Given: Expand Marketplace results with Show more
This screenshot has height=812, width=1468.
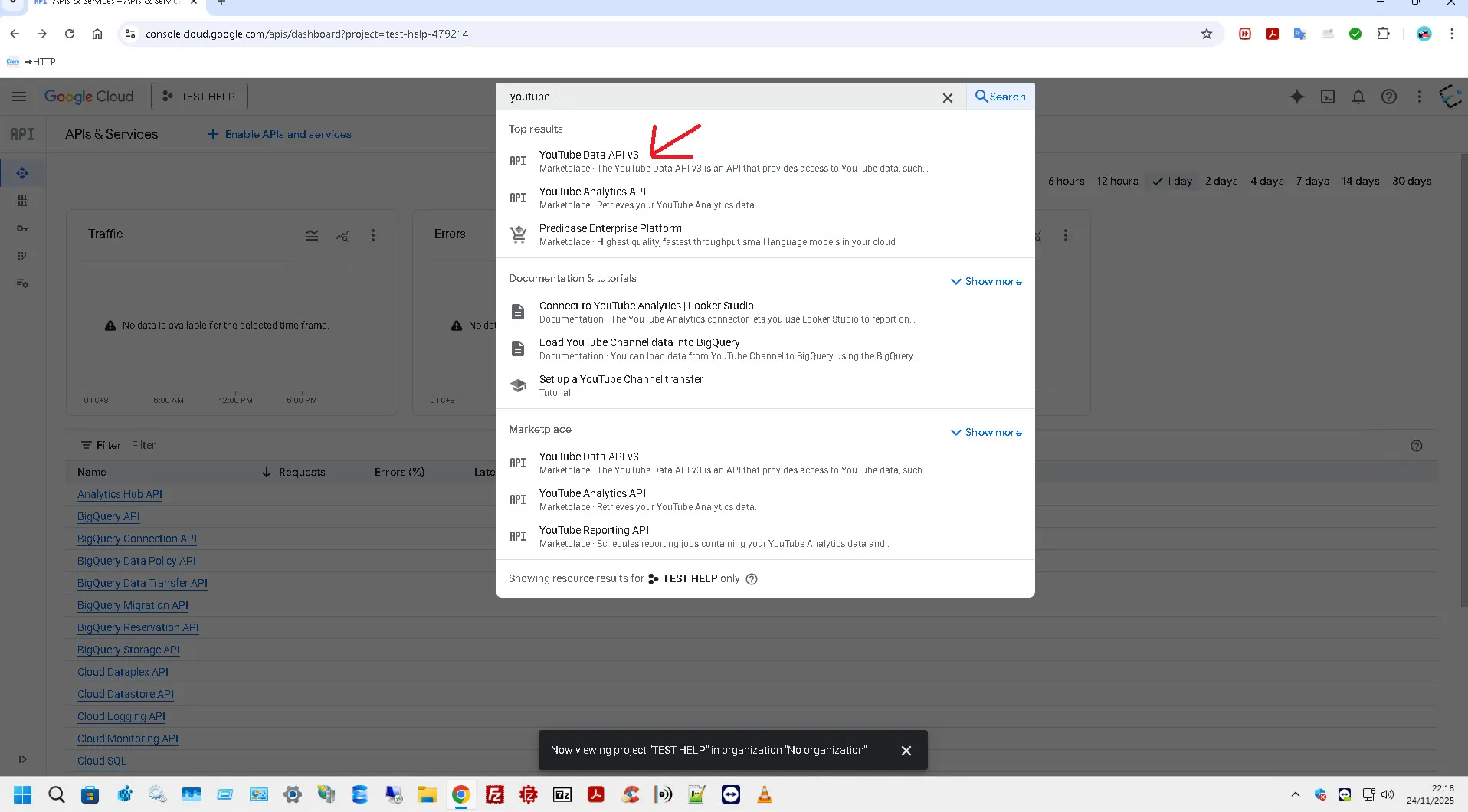Looking at the screenshot, I should [x=985, y=433].
